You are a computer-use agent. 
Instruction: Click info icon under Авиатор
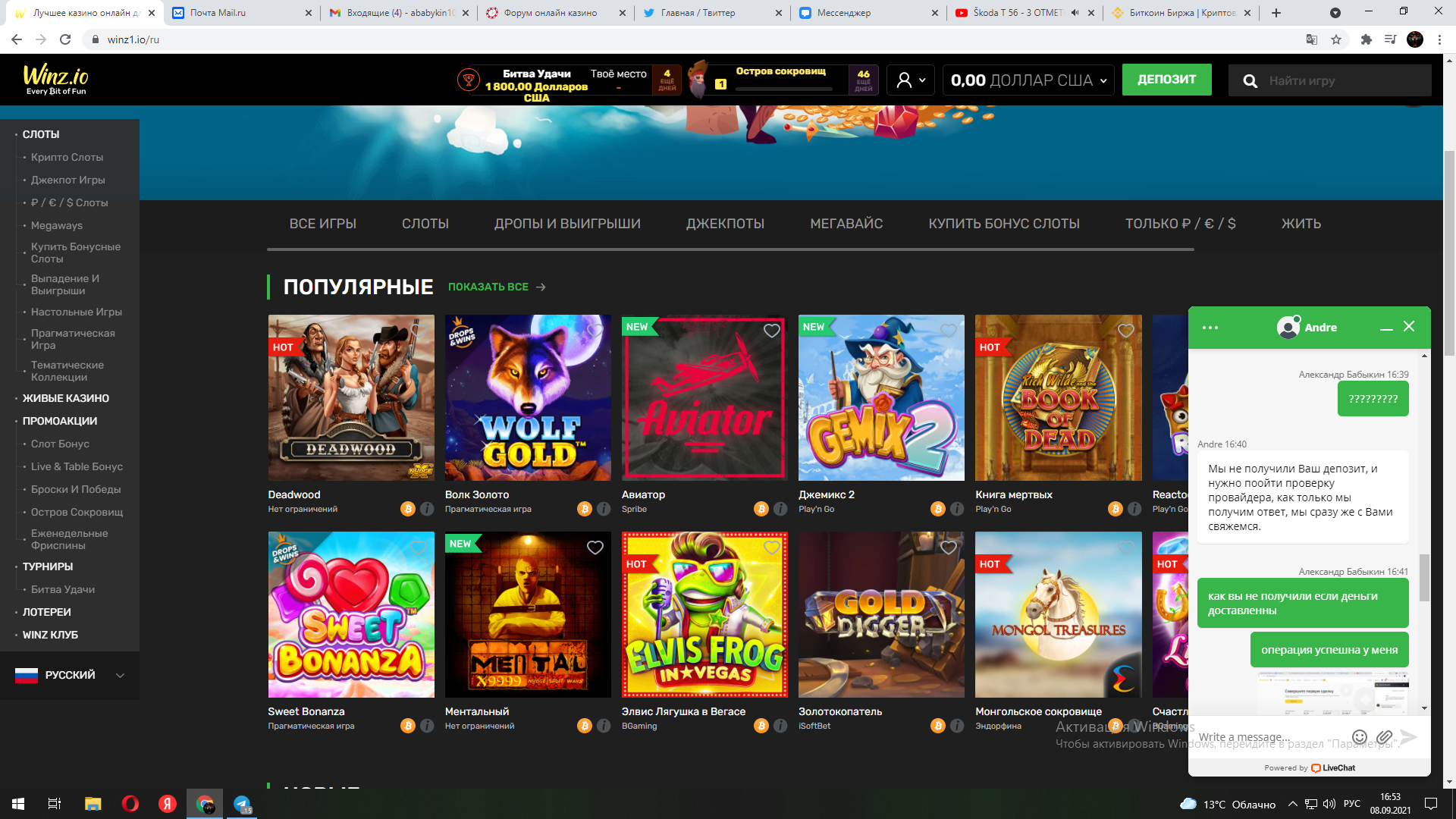point(780,509)
